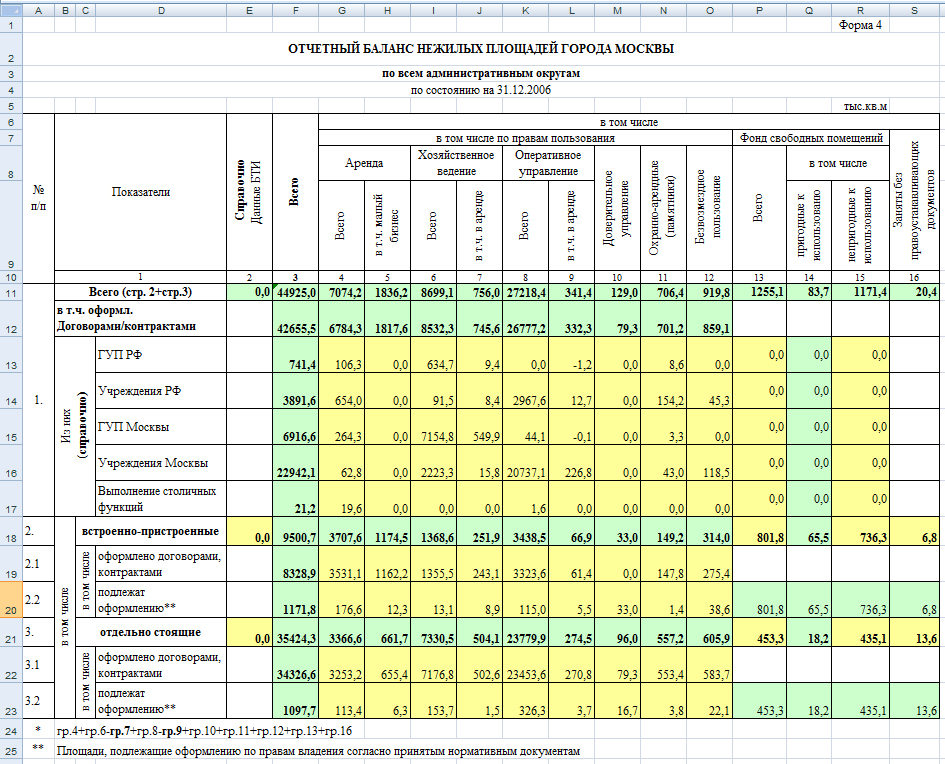The image size is (945, 764).
Task: Click the 'Форма 4' cell
Action: click(860, 25)
